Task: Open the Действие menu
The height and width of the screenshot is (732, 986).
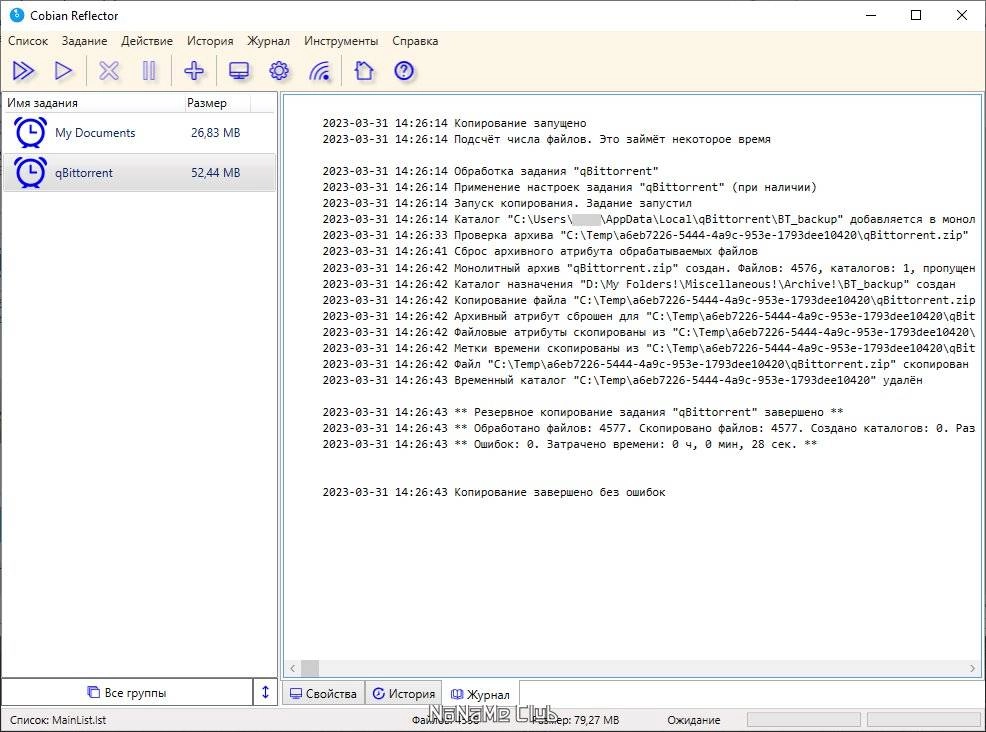Action: point(147,41)
